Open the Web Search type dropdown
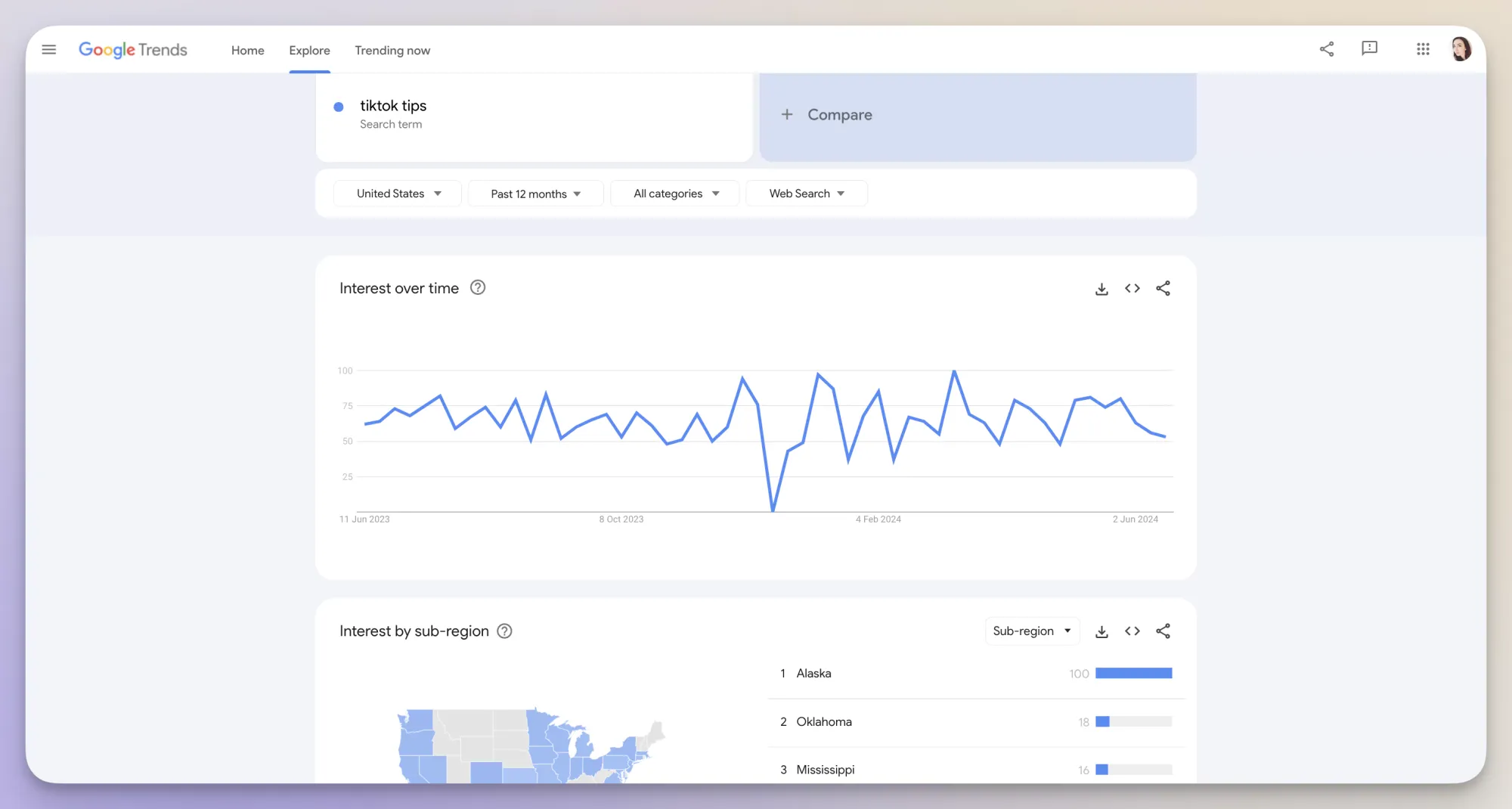This screenshot has width=1512, height=809. pyautogui.click(x=806, y=194)
